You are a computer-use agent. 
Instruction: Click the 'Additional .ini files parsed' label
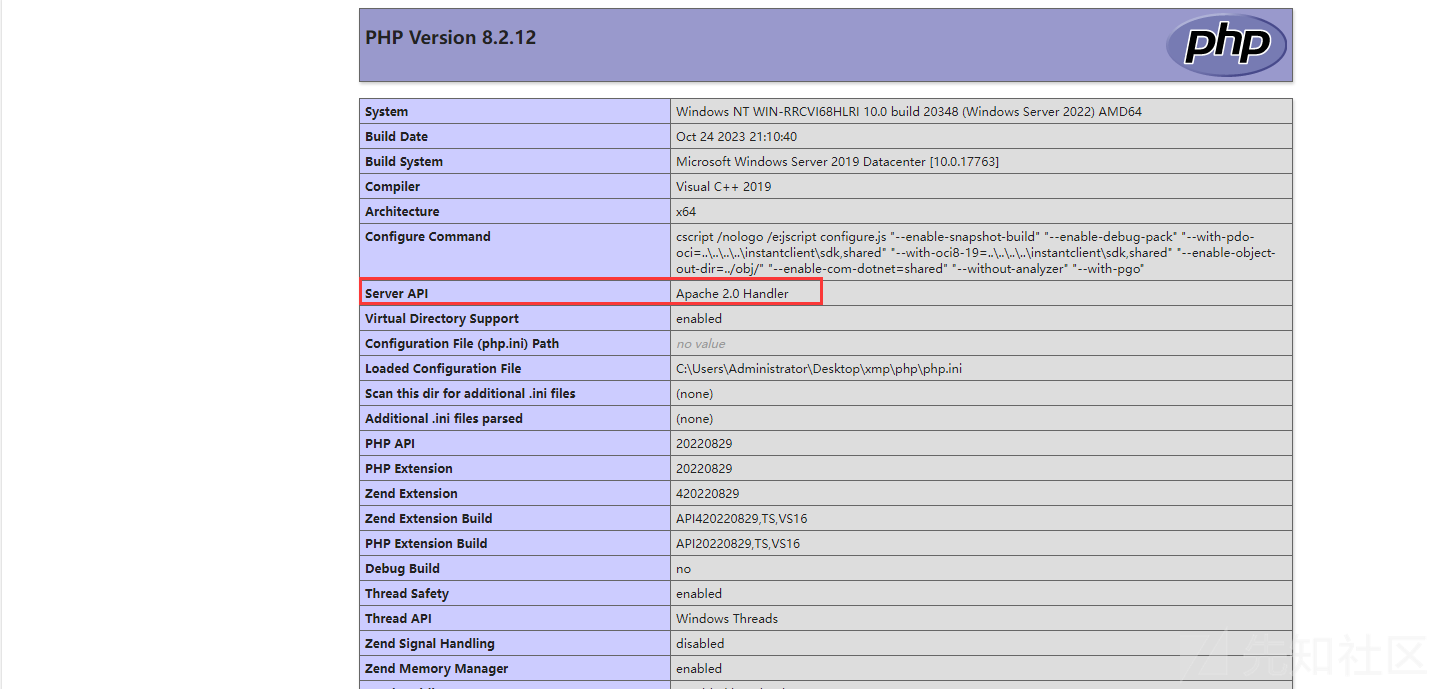click(x=444, y=419)
